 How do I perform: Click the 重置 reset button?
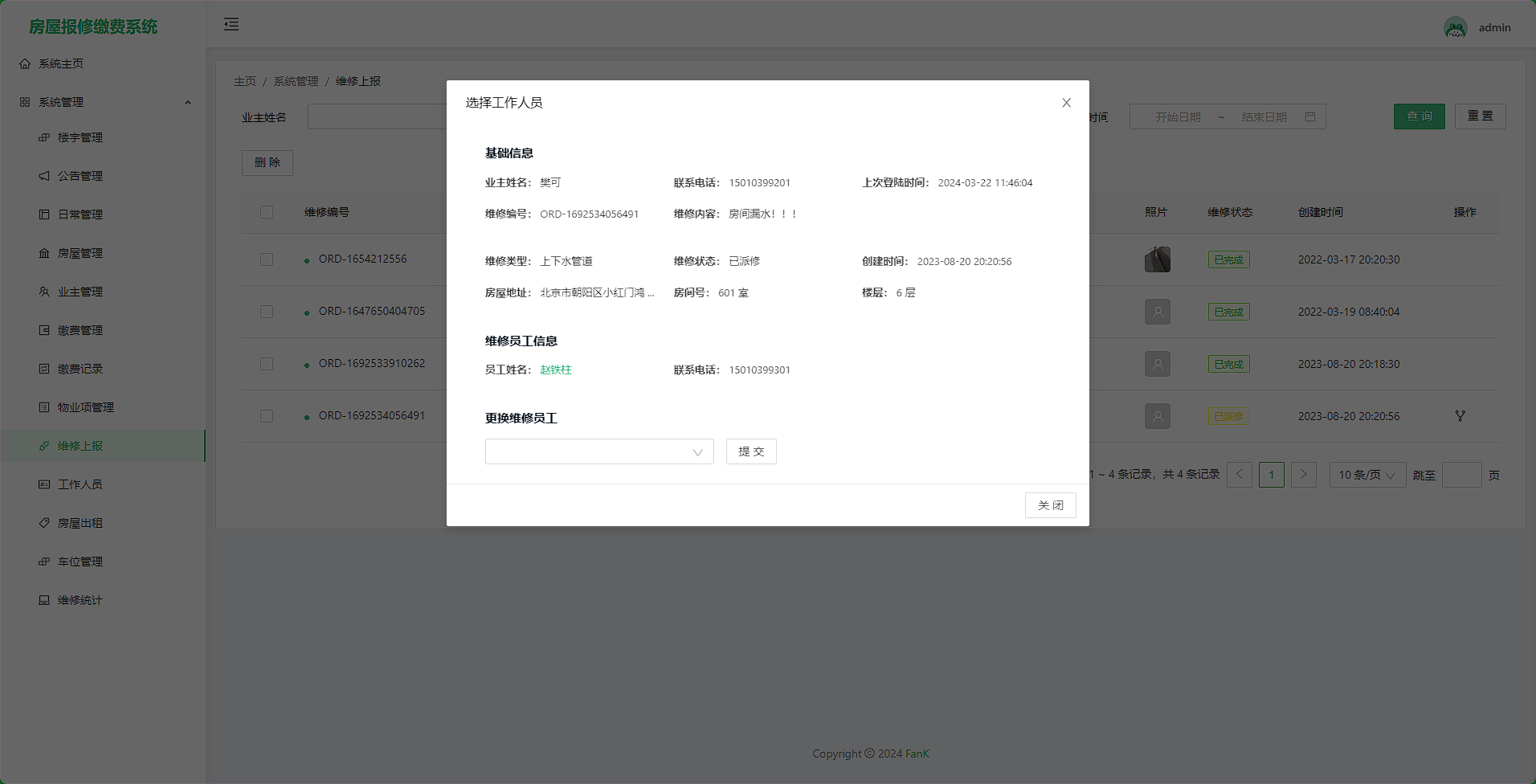point(1480,116)
